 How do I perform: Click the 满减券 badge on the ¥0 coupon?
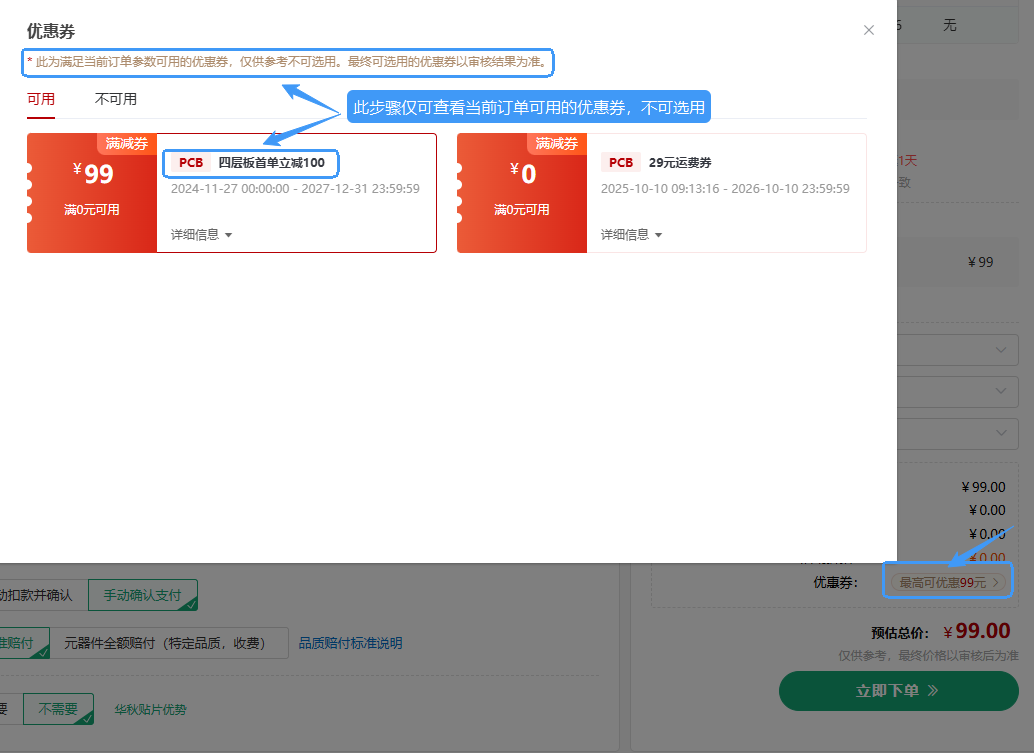[557, 144]
